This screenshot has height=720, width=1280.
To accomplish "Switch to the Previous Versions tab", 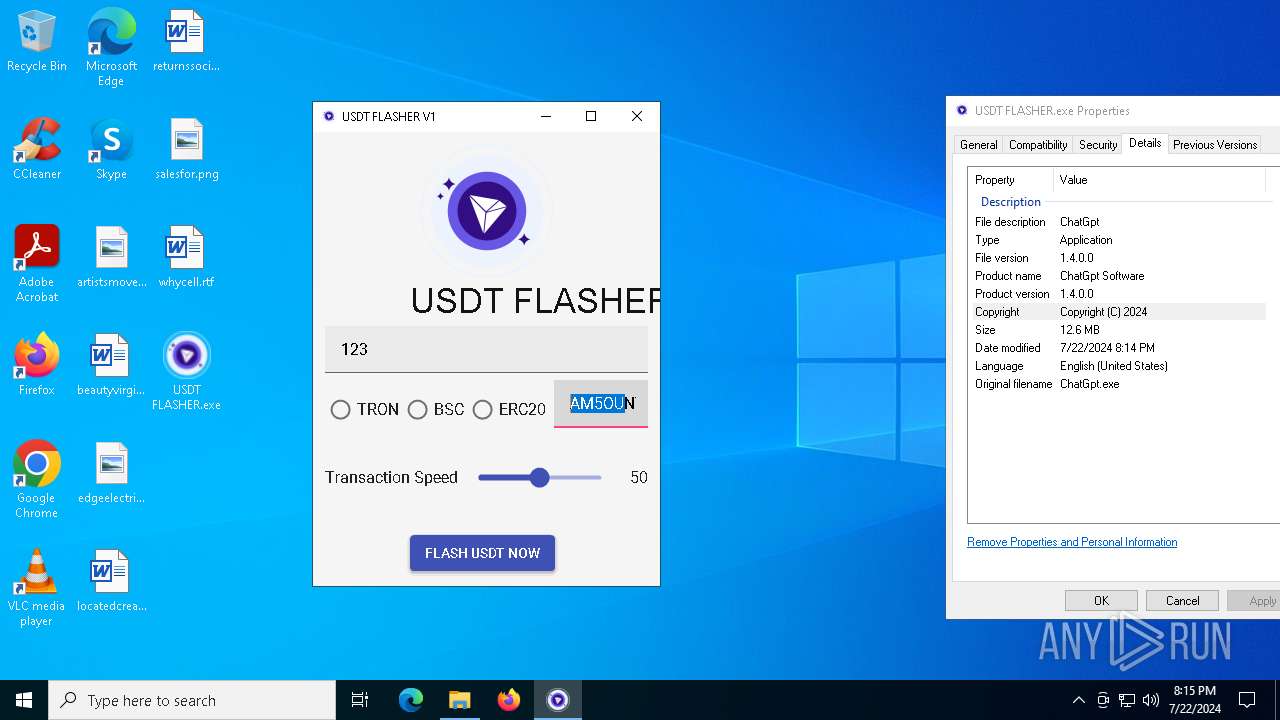I will [x=1214, y=145].
